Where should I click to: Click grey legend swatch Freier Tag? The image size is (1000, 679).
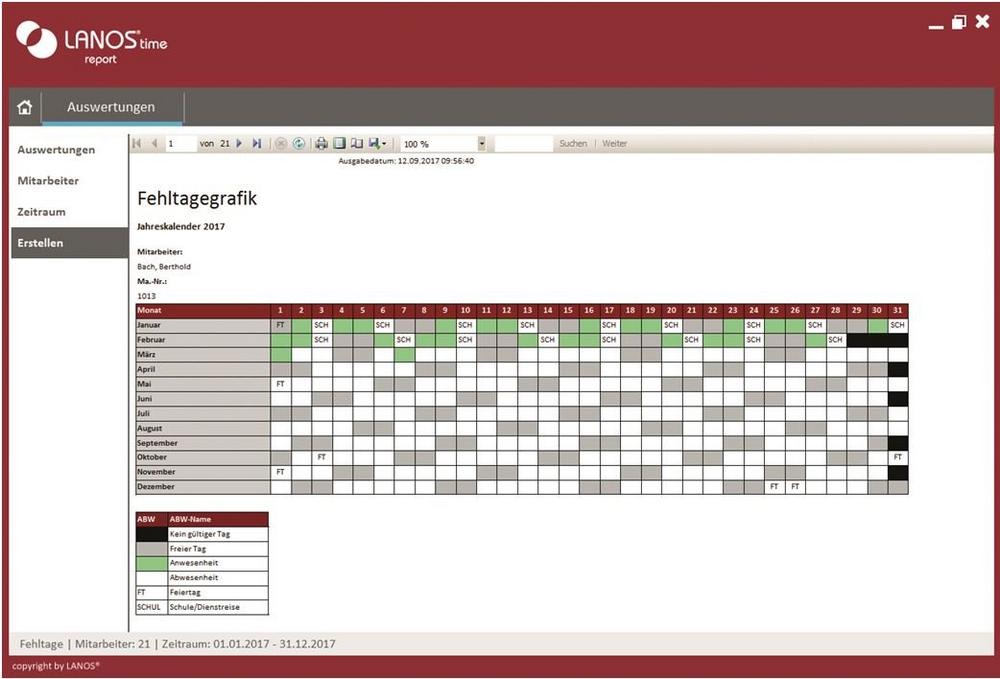tap(152, 549)
